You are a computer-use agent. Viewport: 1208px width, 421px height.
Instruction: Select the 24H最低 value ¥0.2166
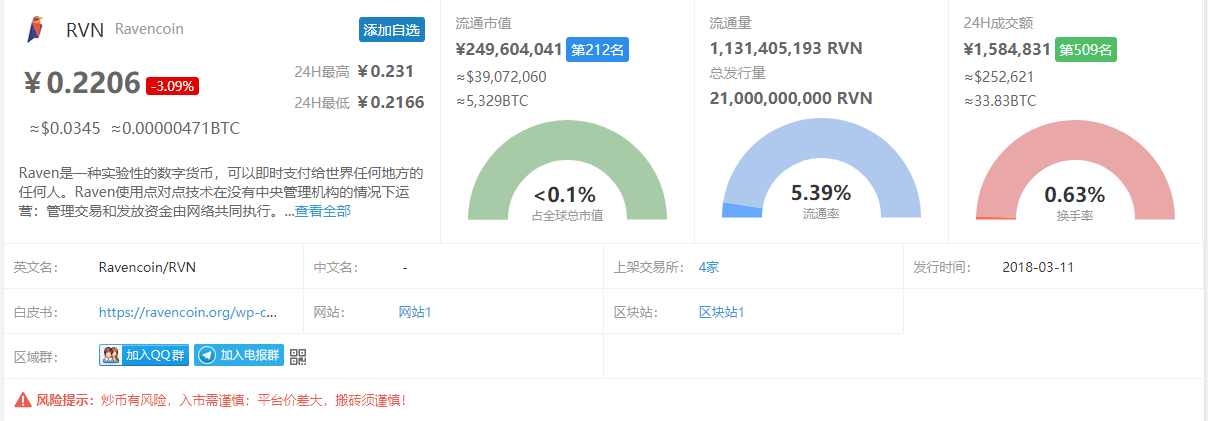coord(390,102)
